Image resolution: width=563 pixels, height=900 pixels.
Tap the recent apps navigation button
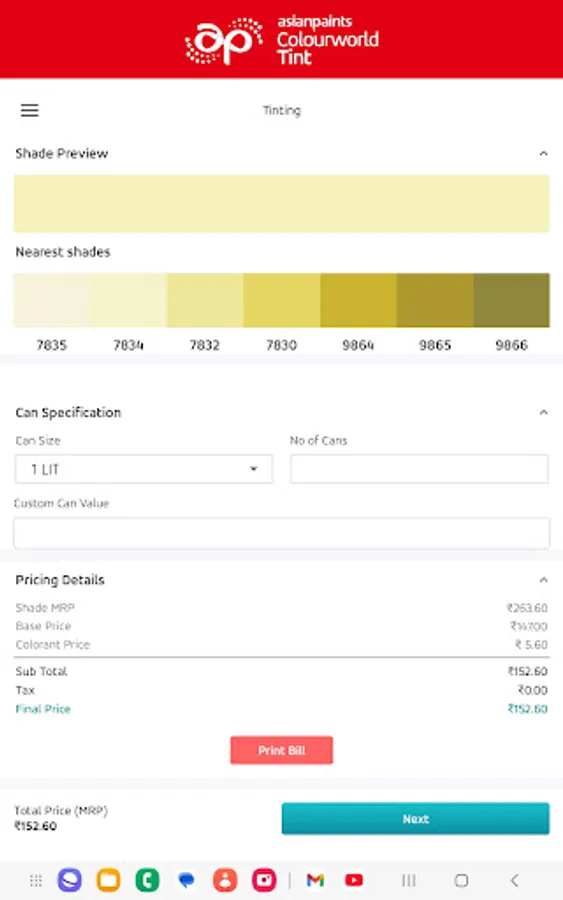click(x=409, y=880)
